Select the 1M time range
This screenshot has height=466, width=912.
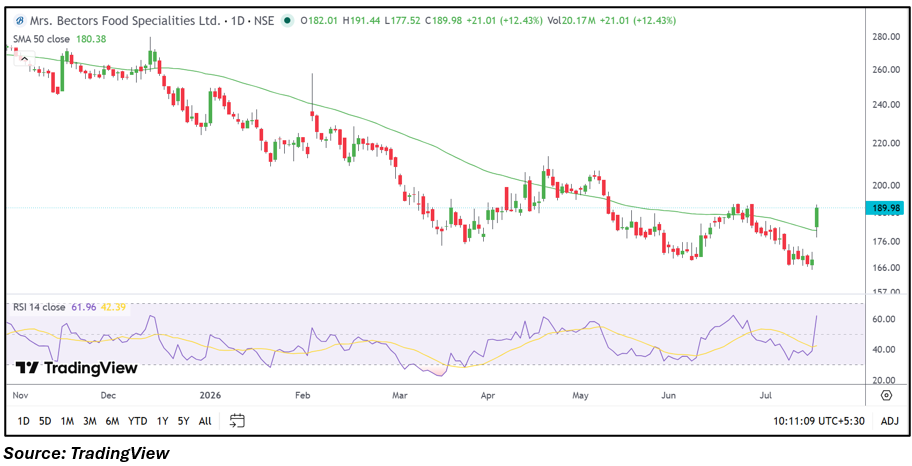[67, 421]
